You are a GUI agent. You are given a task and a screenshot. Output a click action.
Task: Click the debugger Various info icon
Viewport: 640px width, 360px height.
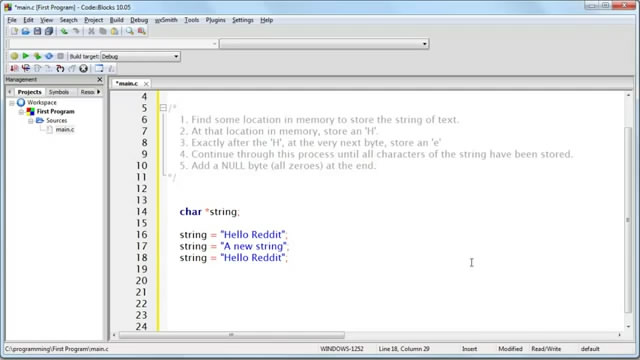[x=111, y=68]
